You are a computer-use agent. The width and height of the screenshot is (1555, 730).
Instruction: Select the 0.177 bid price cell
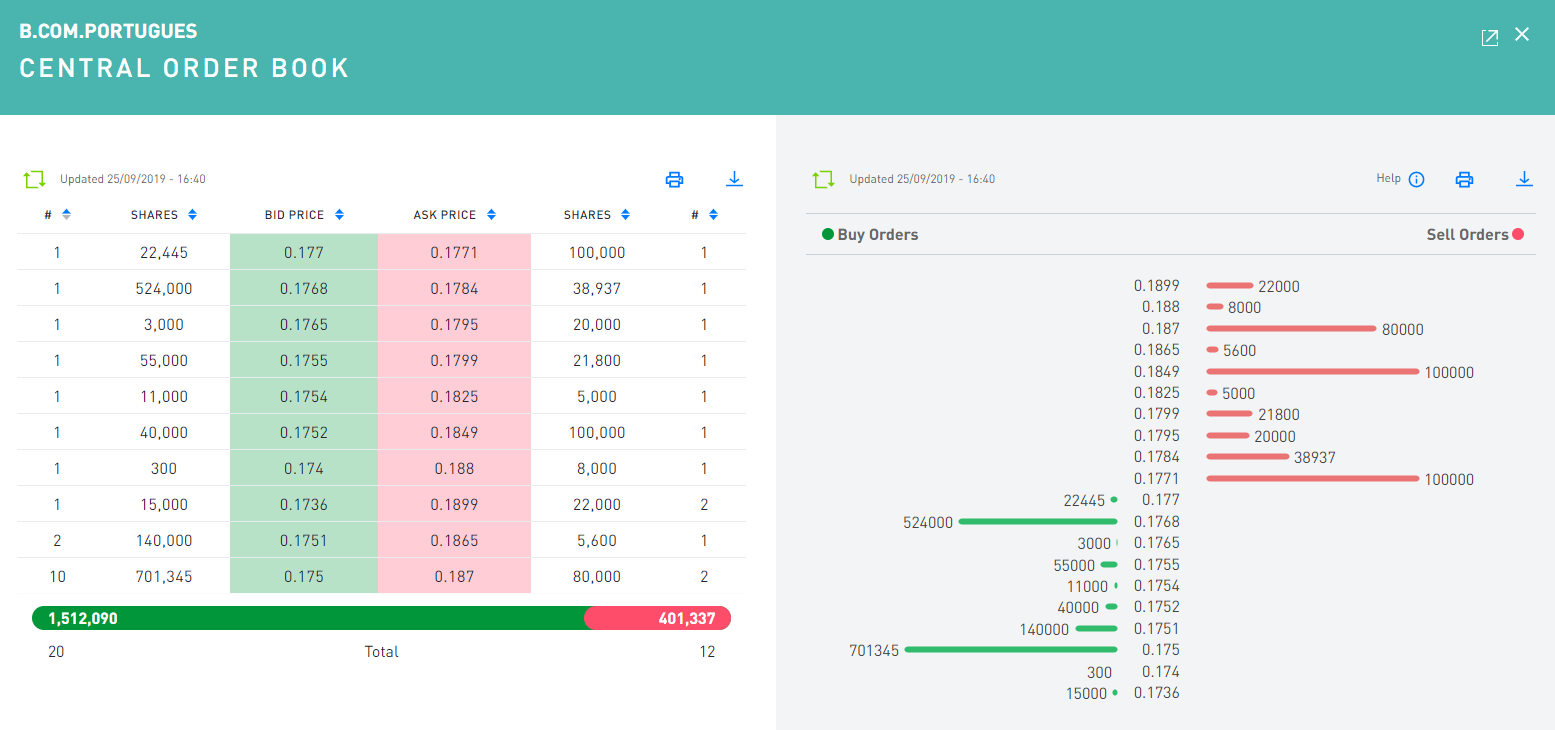[x=304, y=253]
